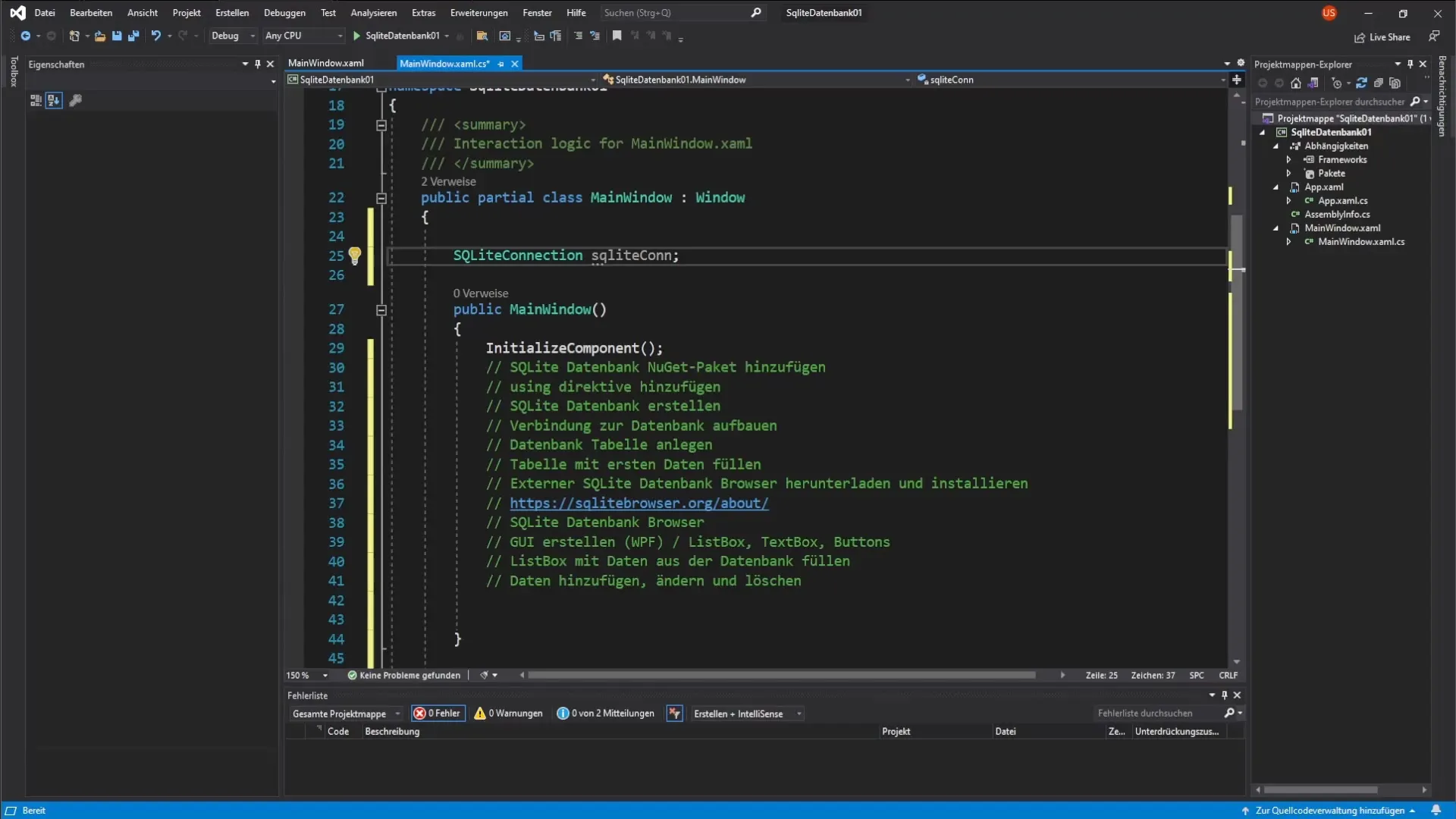Click the Sync with Active Document icon
1456x819 pixels.
tap(1361, 83)
